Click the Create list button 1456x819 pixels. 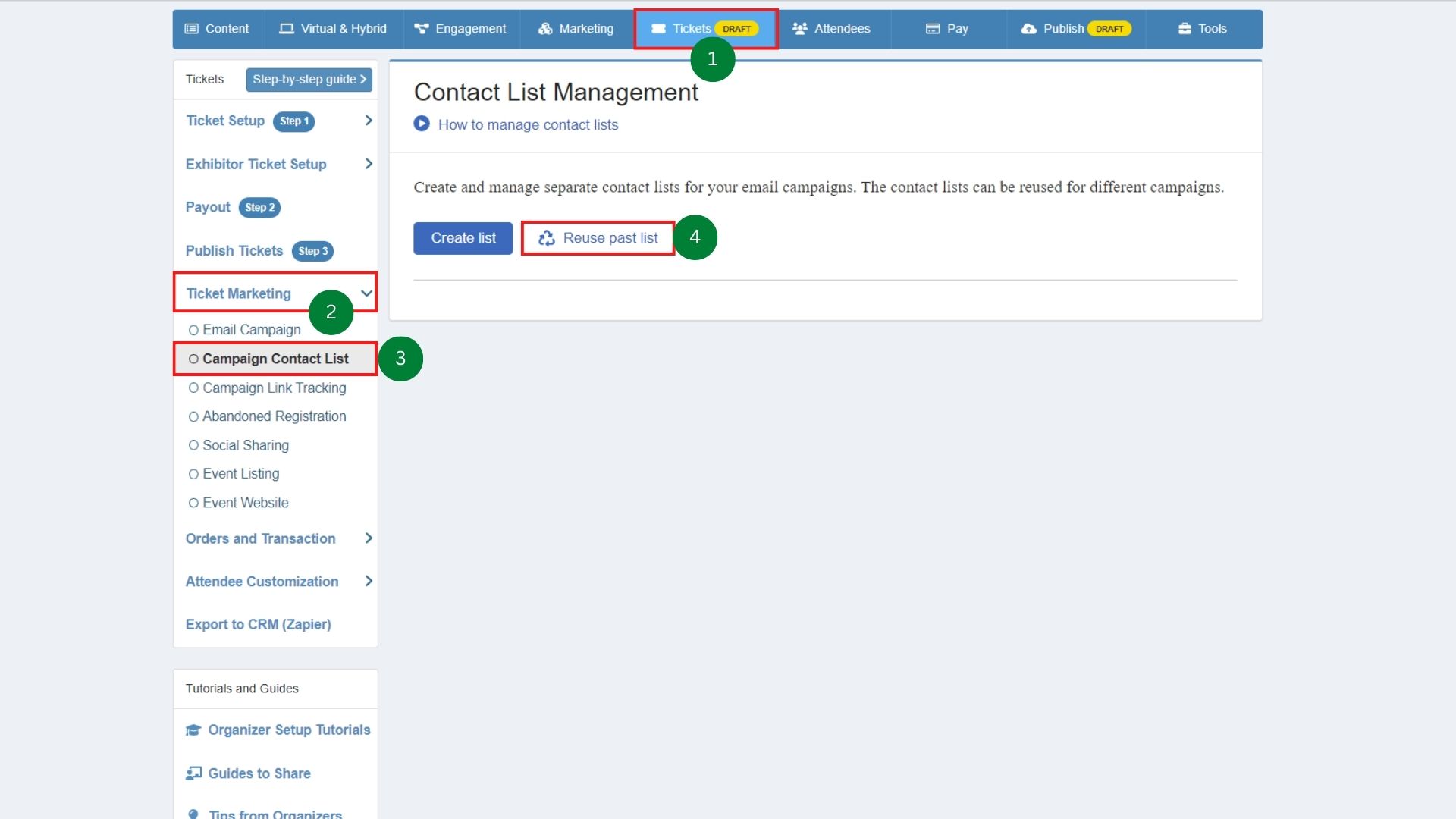(463, 237)
